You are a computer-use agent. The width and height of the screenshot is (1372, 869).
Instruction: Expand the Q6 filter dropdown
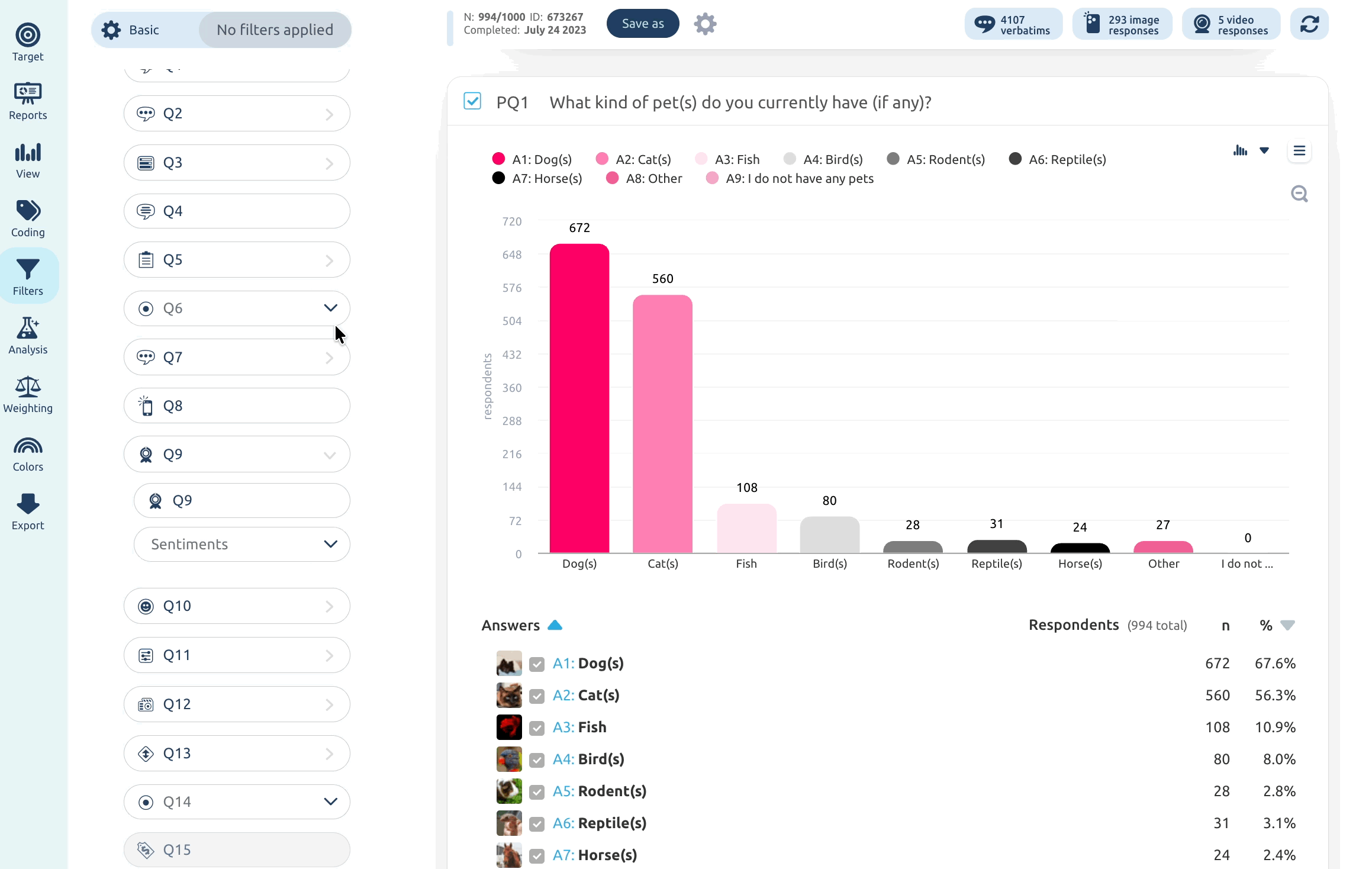pos(330,308)
